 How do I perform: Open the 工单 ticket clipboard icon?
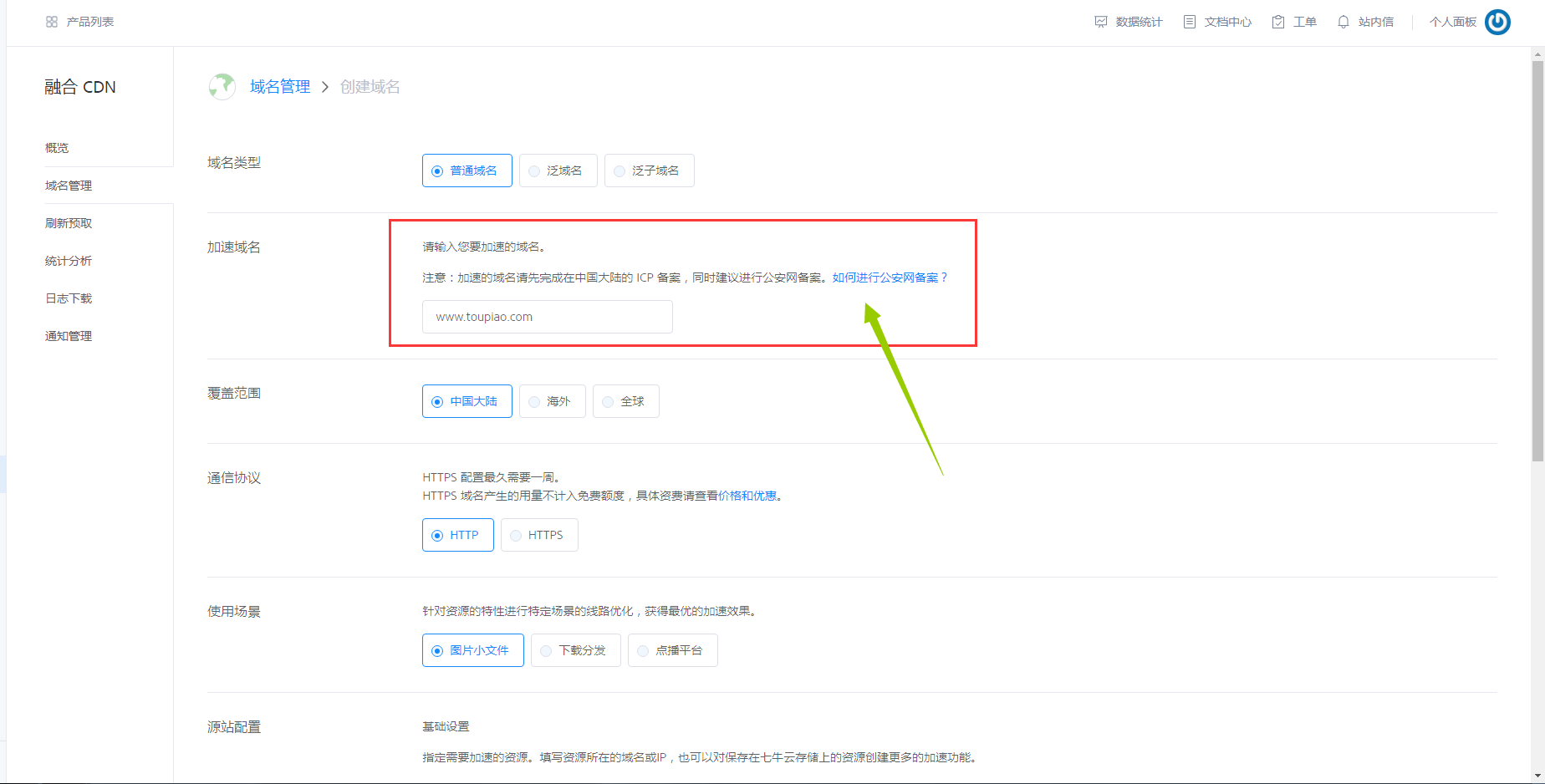click(x=1277, y=22)
